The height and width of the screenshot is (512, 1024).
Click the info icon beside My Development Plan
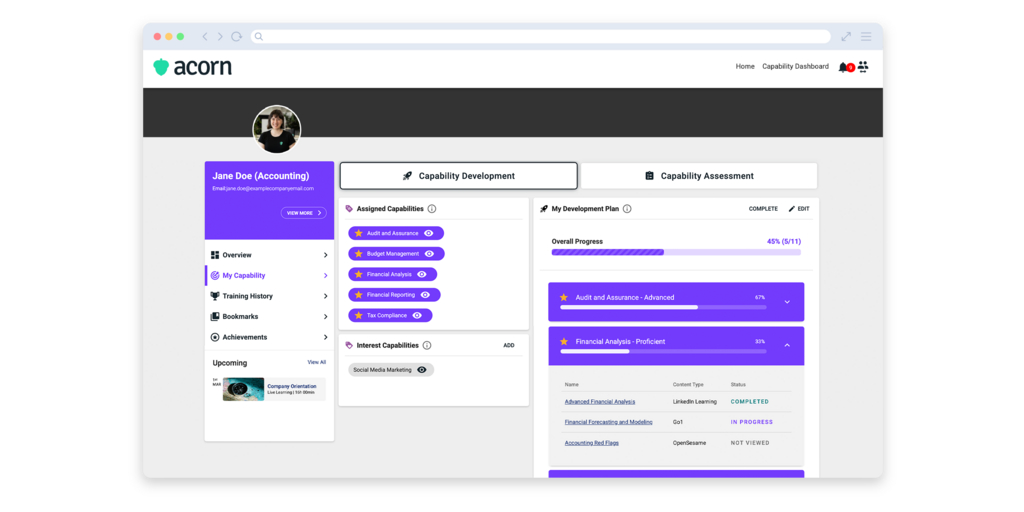point(627,209)
